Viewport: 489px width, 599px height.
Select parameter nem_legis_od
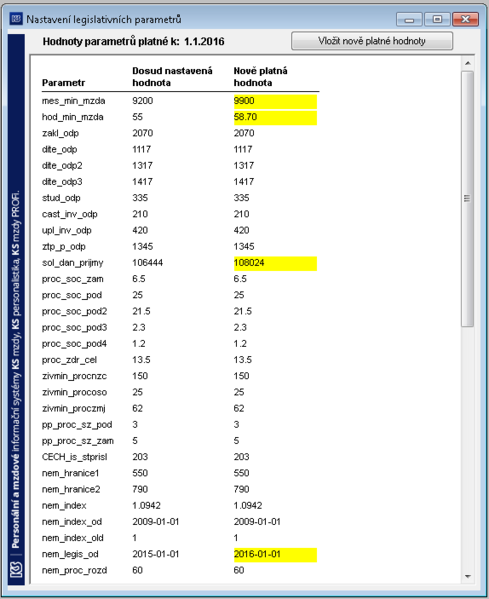click(x=70, y=554)
